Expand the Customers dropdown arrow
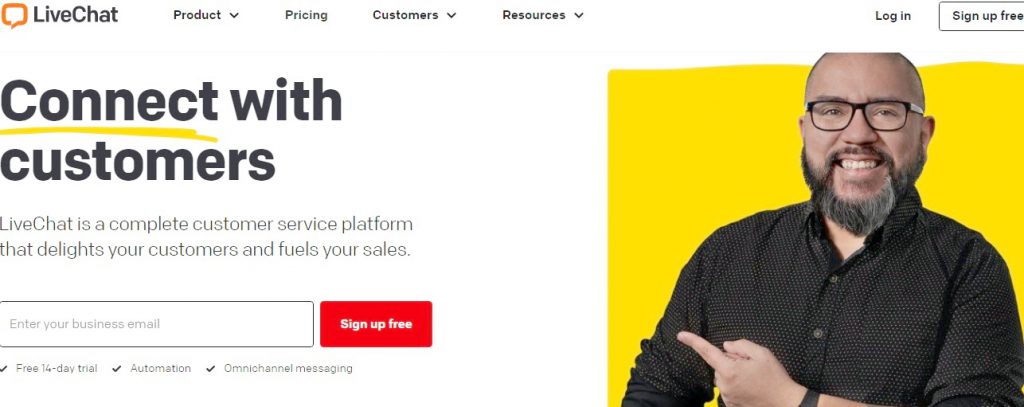The height and width of the screenshot is (407, 1024). [451, 16]
